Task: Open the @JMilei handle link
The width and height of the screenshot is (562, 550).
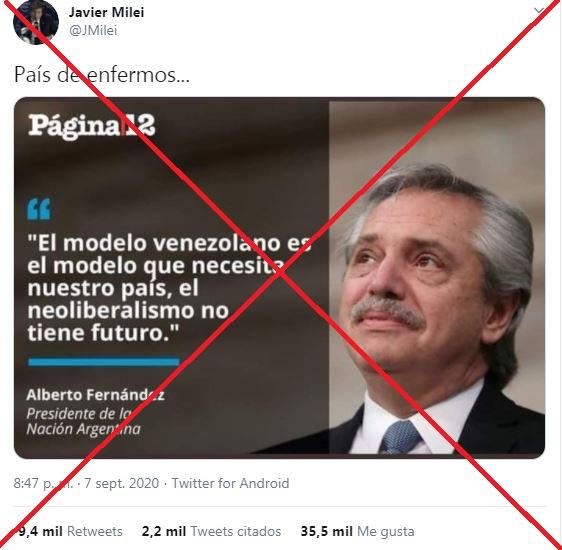Action: pos(93,30)
